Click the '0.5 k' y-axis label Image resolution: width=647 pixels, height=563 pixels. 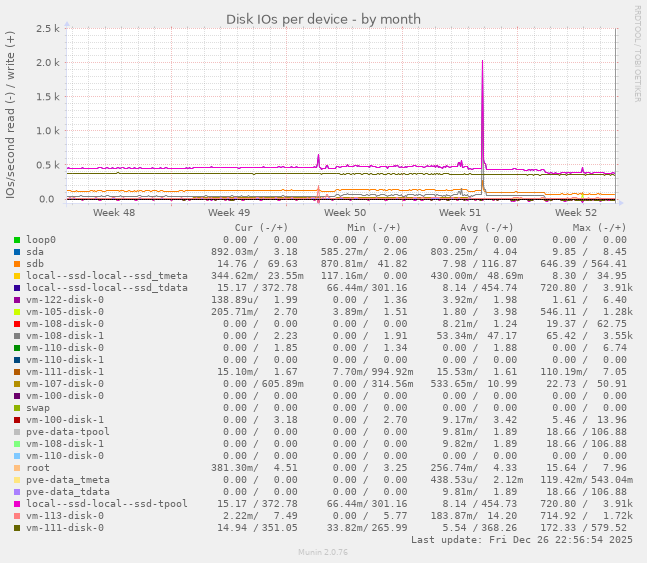point(48,165)
